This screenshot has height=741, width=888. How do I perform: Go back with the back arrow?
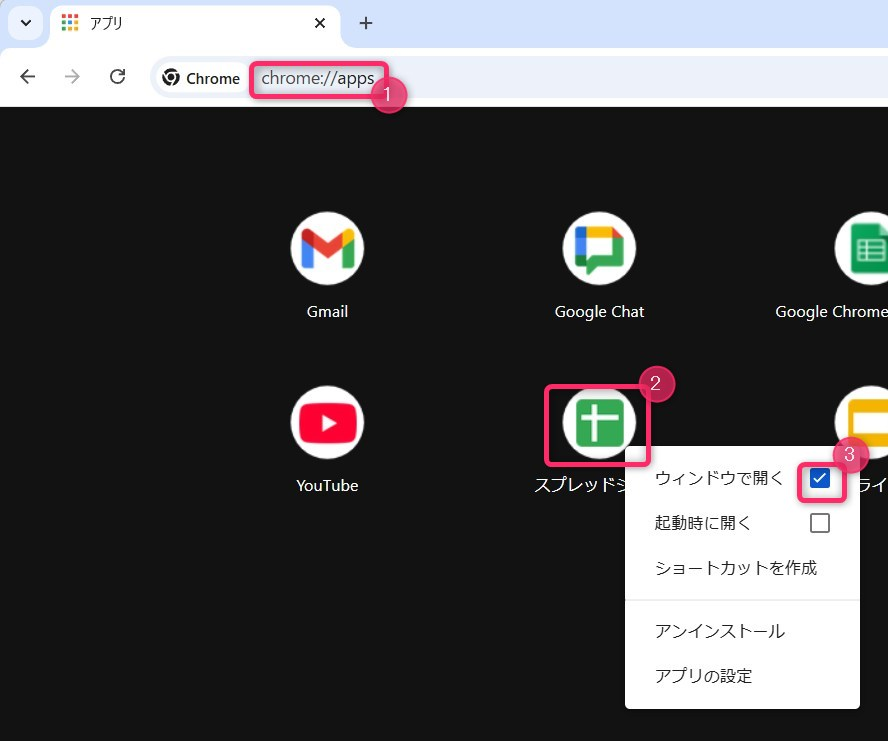pyautogui.click(x=28, y=77)
